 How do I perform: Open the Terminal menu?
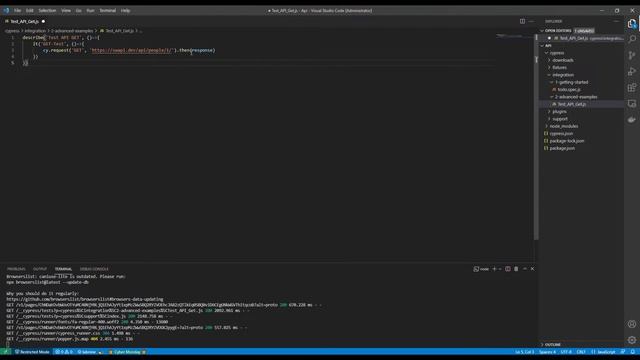(x=108, y=11)
